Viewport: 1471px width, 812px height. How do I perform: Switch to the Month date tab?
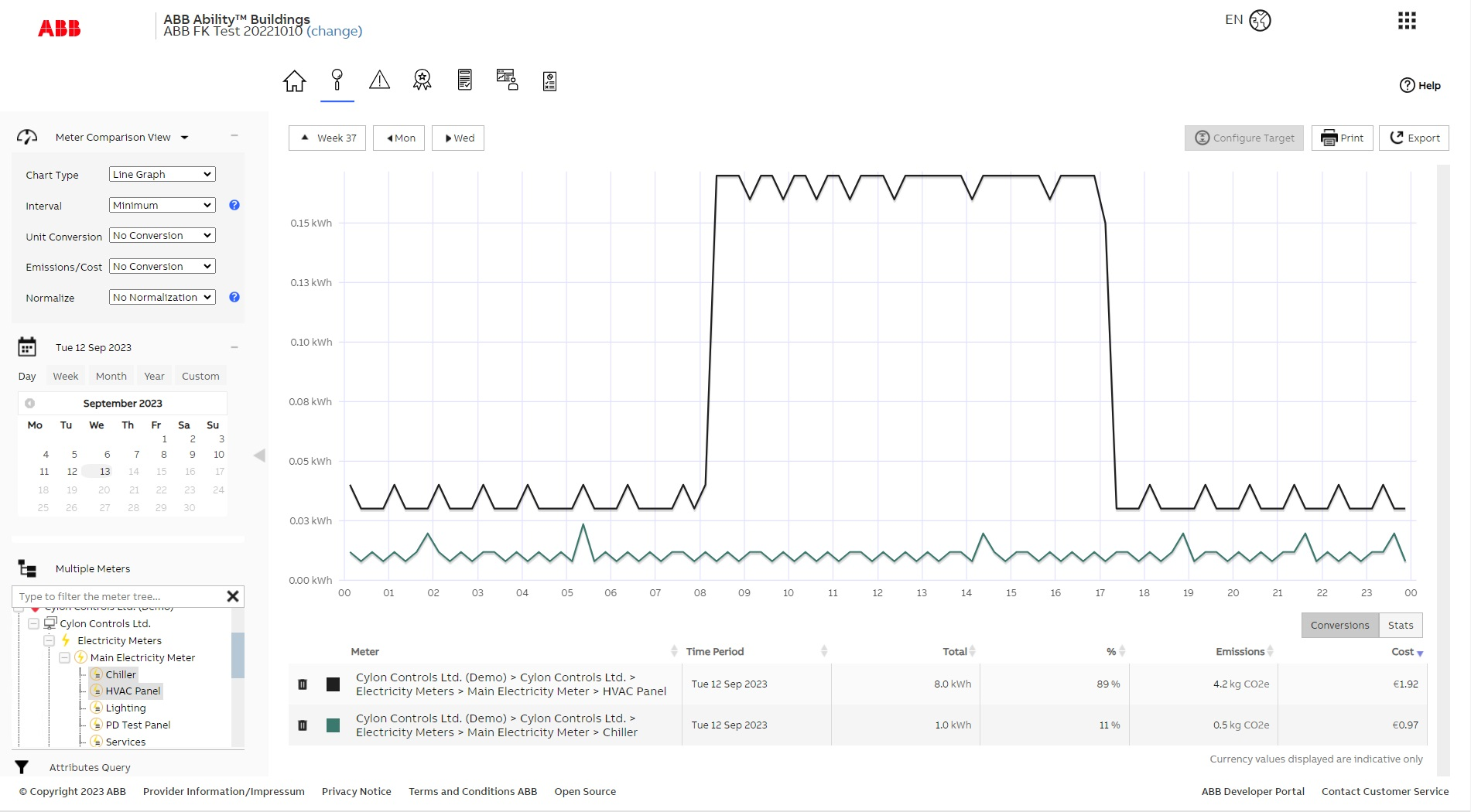pyautogui.click(x=111, y=376)
